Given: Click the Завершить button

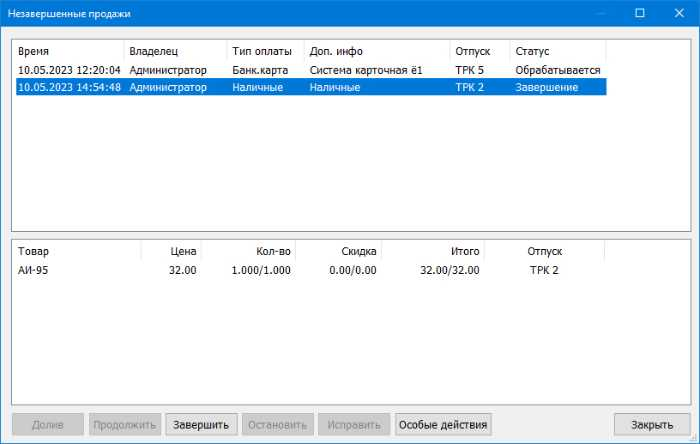Looking at the screenshot, I should (202, 424).
